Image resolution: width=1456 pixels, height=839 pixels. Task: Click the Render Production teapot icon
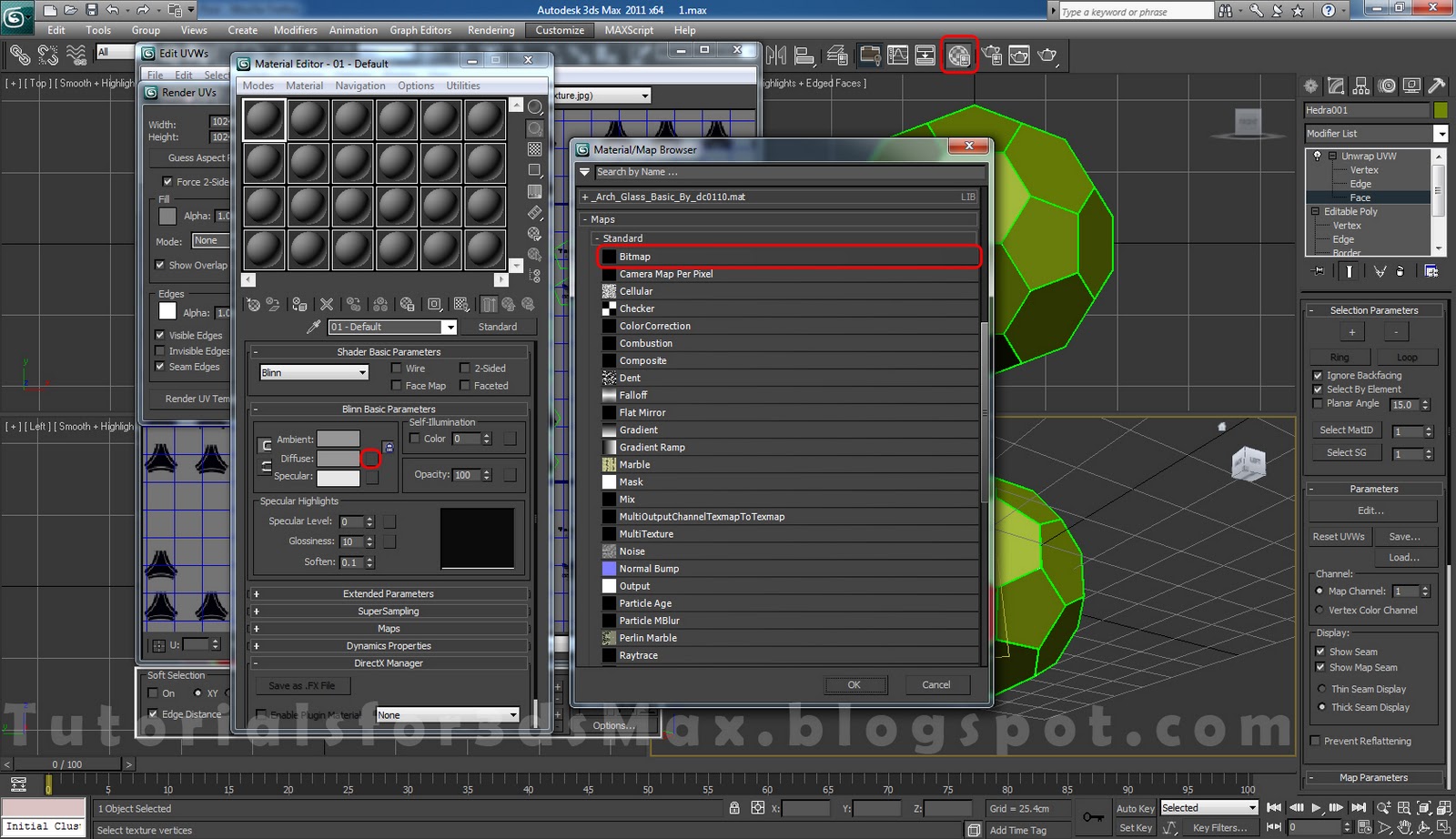coord(1047,56)
